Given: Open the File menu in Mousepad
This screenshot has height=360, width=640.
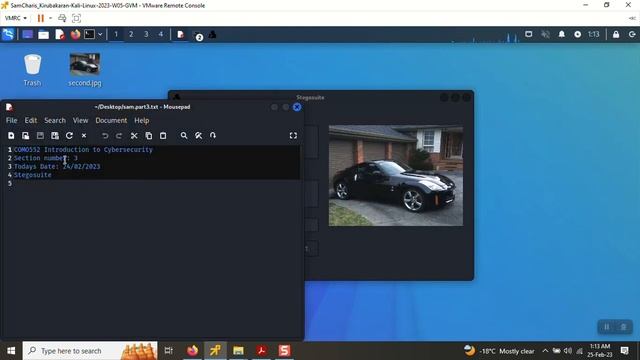Looking at the screenshot, I should tap(11, 120).
